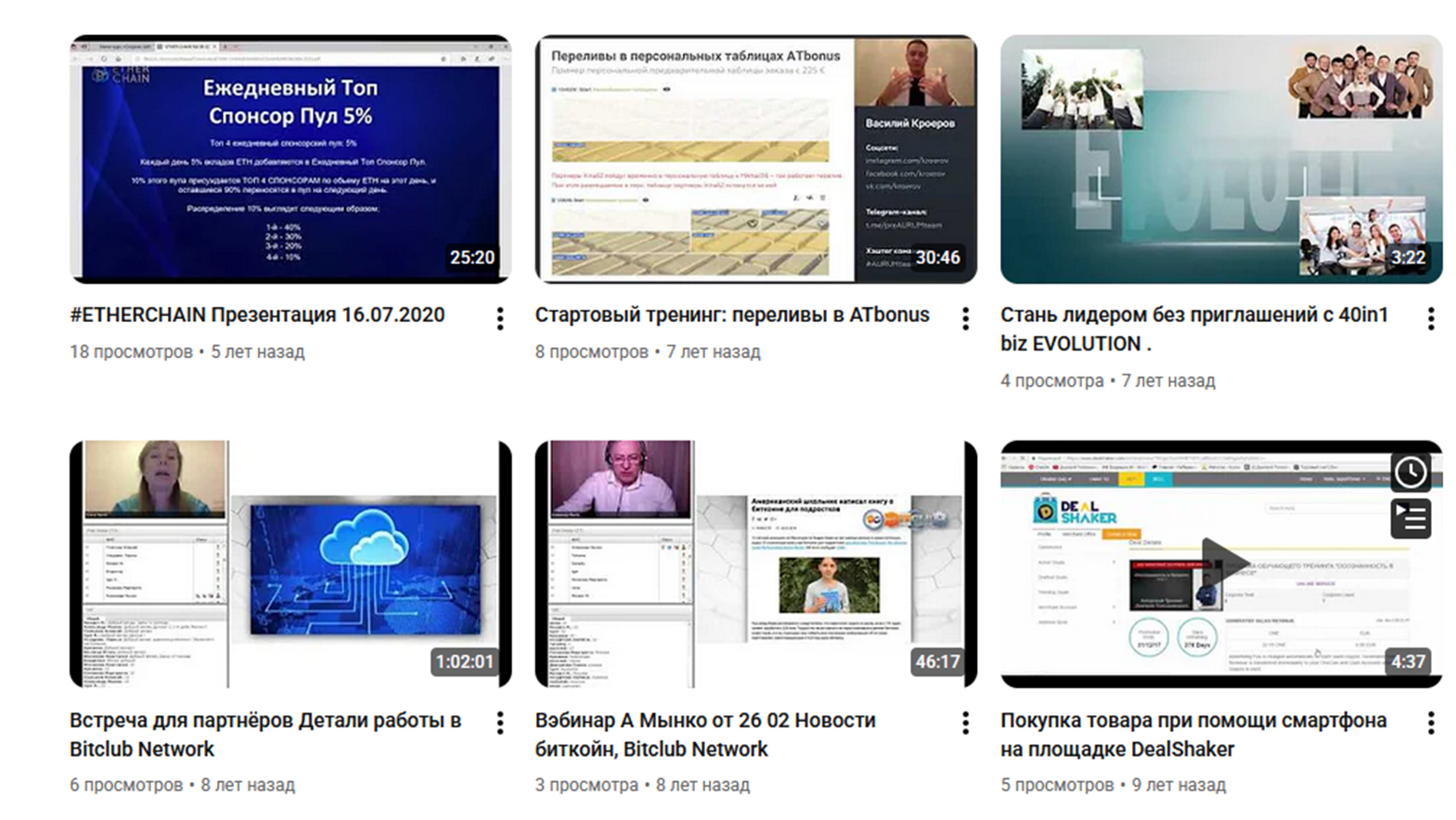Open the ETHERCHAIN presentation thumbnail

(x=290, y=160)
